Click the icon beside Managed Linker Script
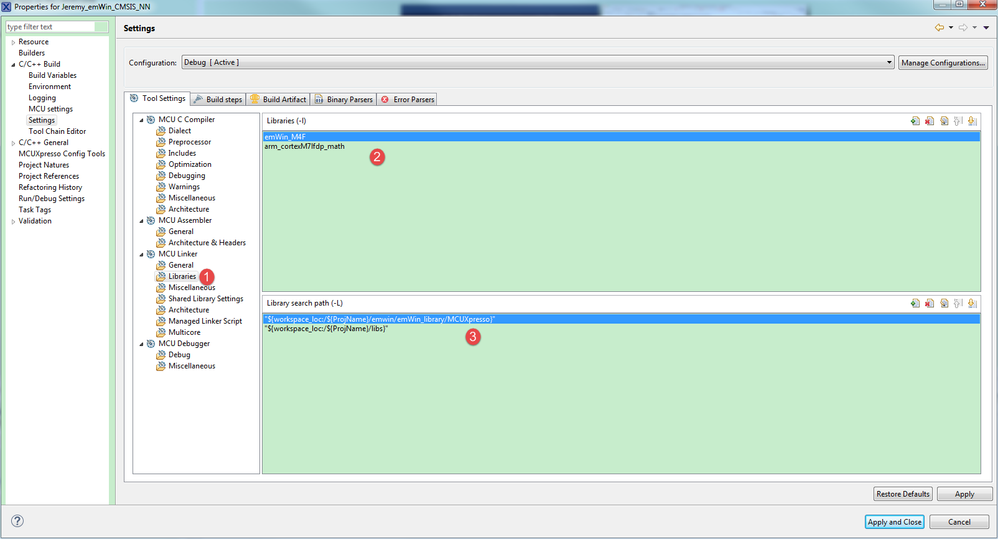 (161, 321)
